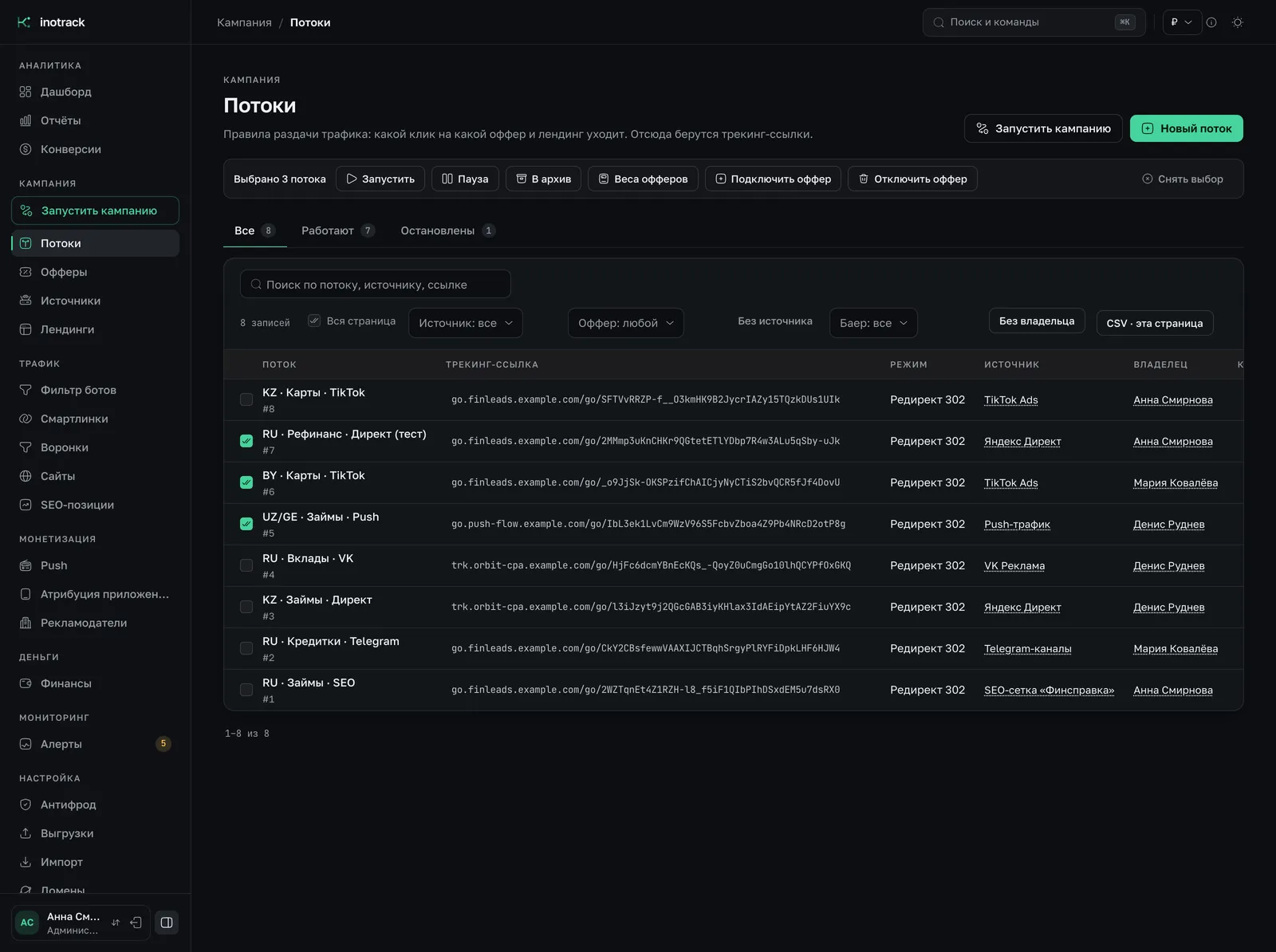The width and height of the screenshot is (1276, 952).
Task: Open the Баер: все dropdown
Action: (x=873, y=323)
